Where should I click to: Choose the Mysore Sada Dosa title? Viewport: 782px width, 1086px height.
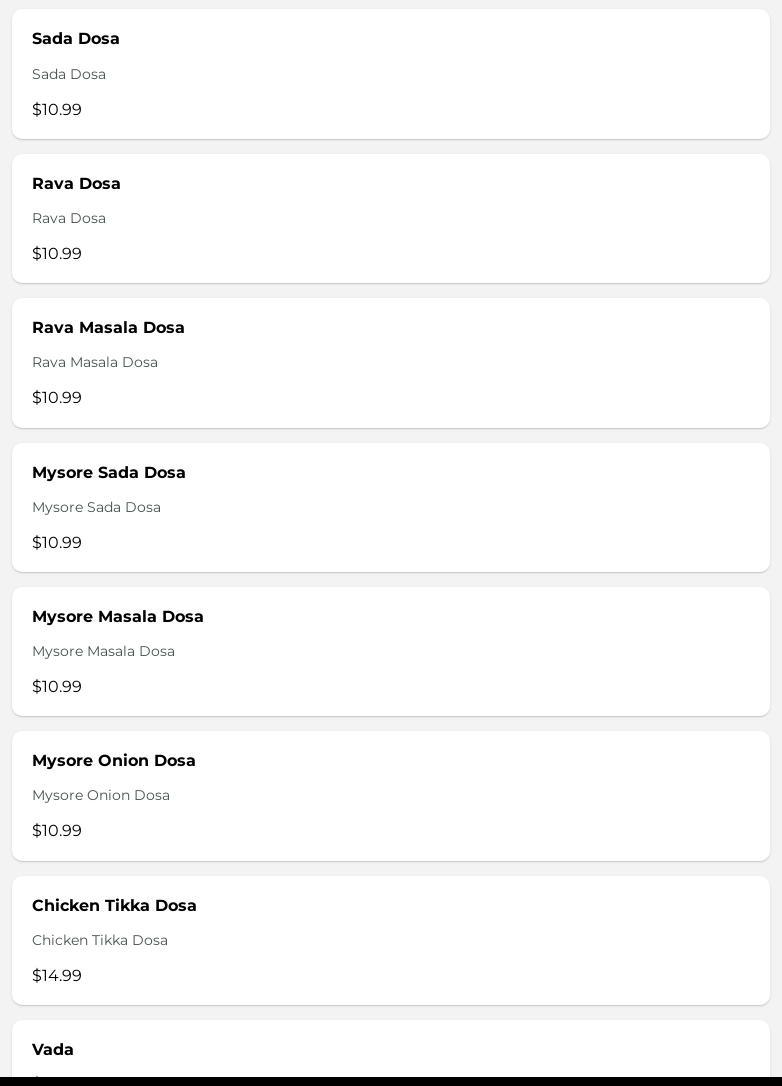pos(109,473)
